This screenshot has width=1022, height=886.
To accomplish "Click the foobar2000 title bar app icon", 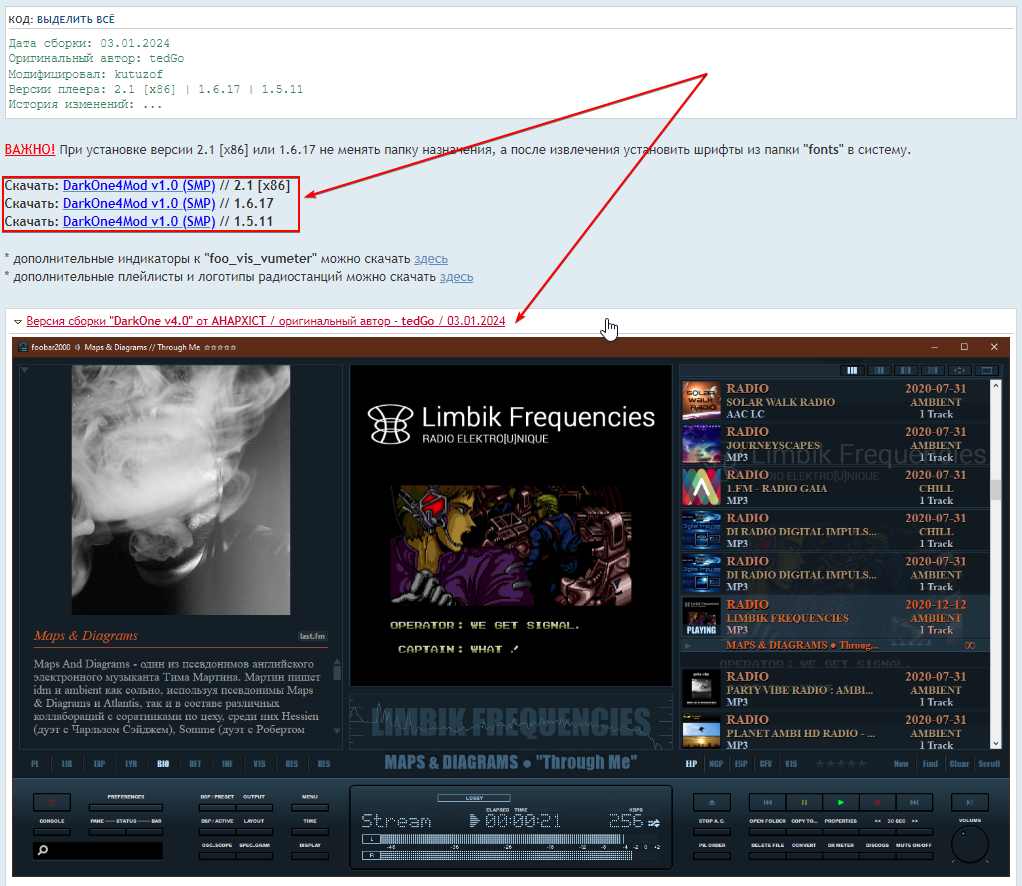I will pos(23,347).
